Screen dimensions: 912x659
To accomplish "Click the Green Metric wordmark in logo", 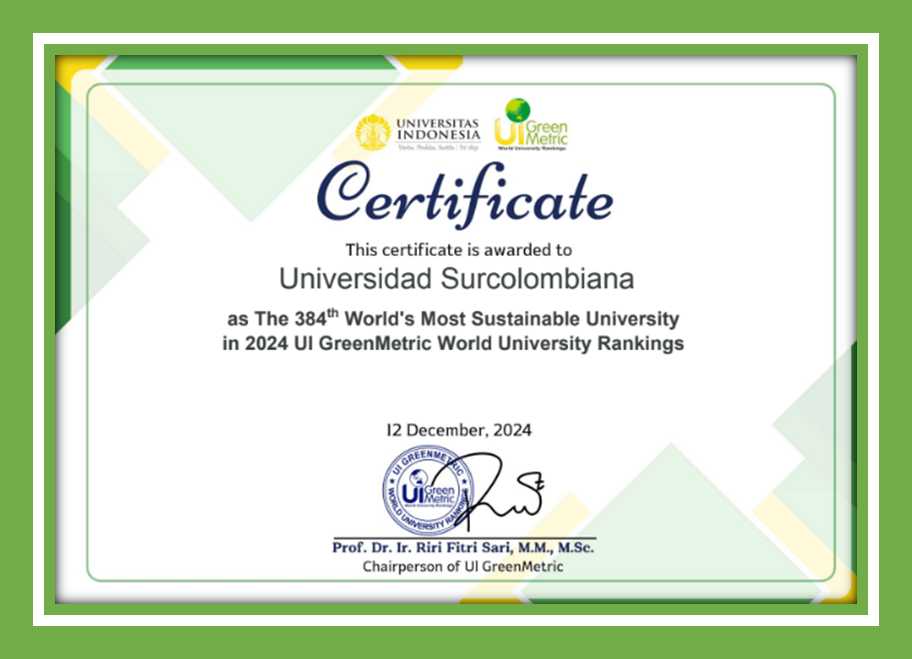I will [546, 133].
